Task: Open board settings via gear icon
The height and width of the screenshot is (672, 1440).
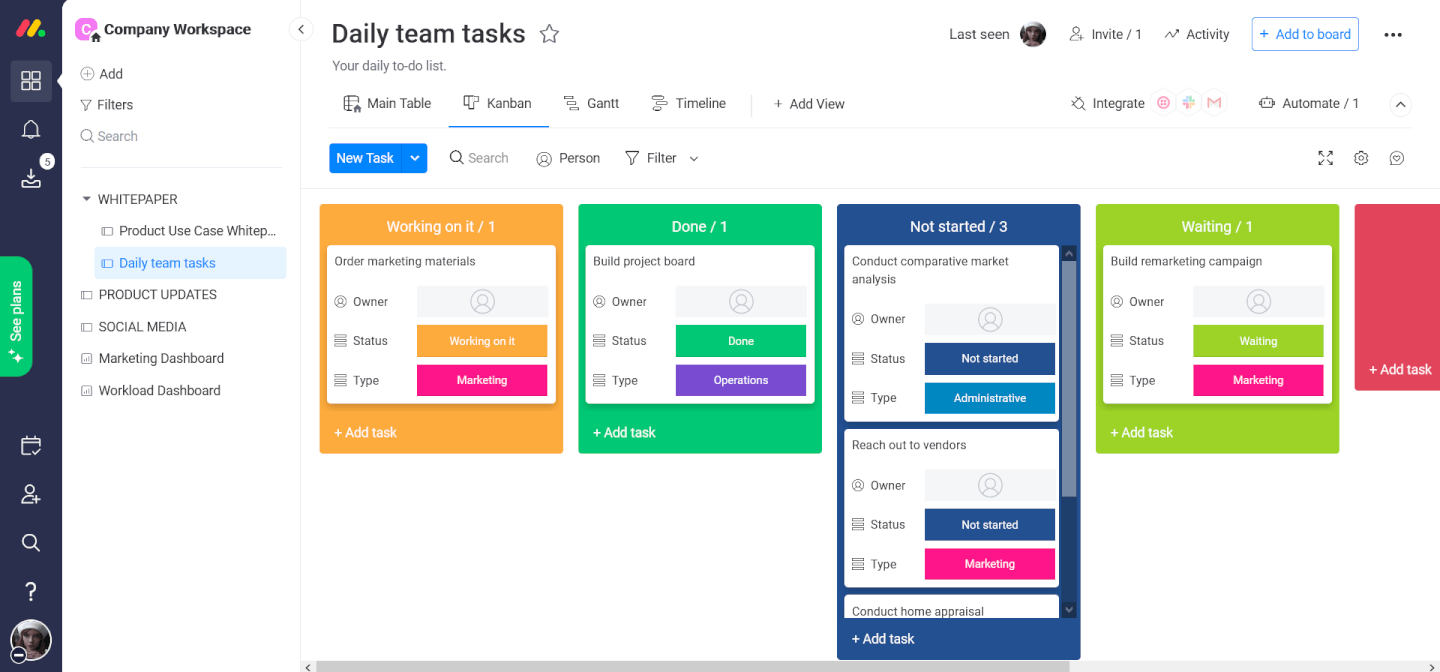Action: pos(1361,157)
